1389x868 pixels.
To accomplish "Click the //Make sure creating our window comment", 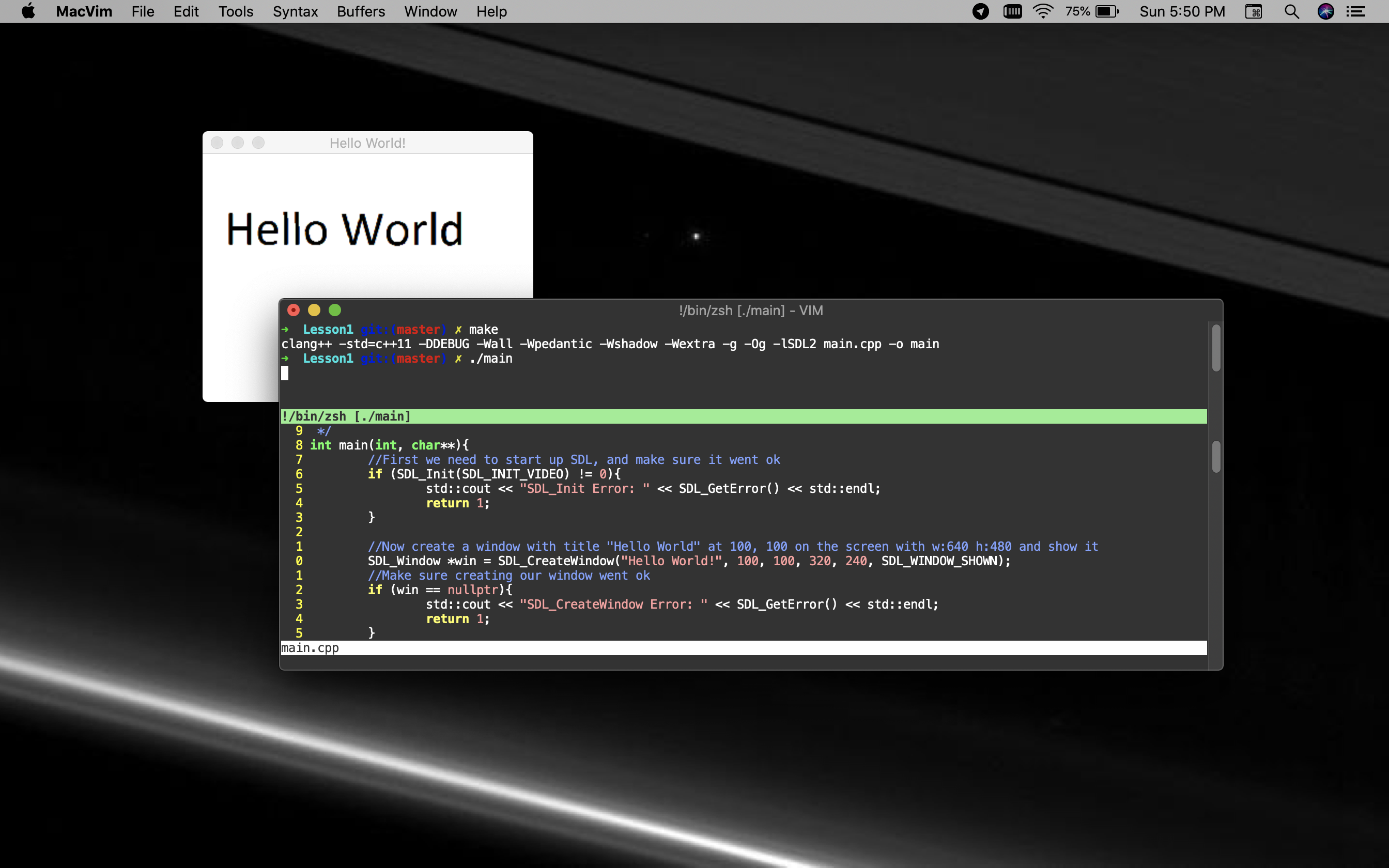I will [x=509, y=575].
